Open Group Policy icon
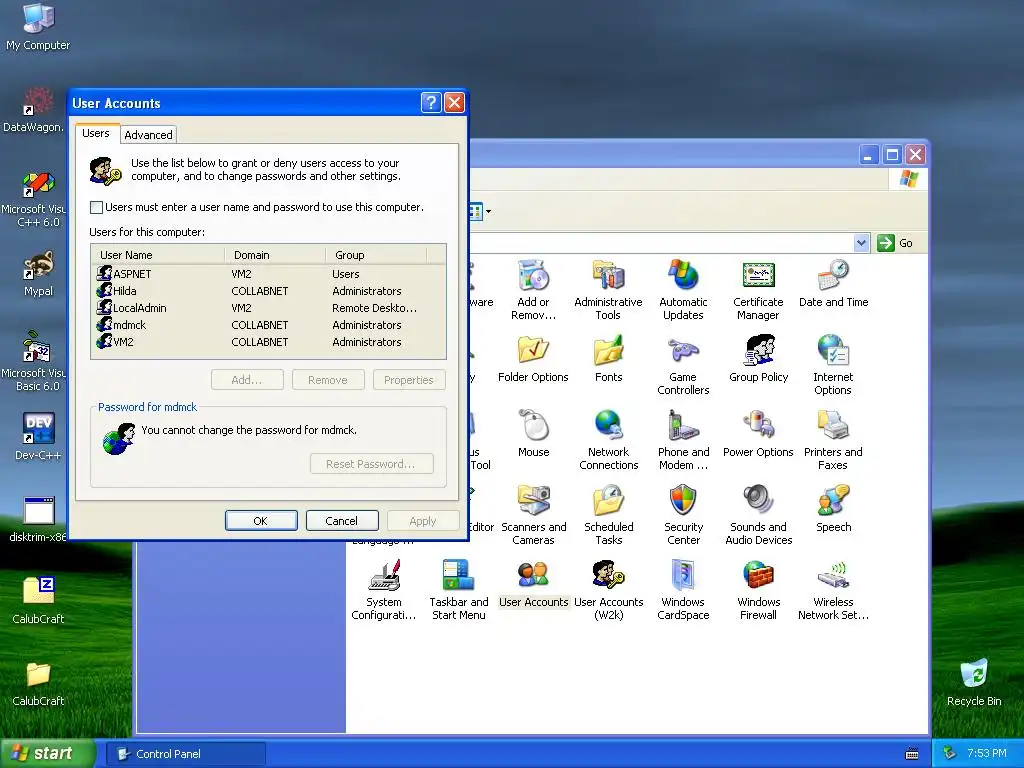This screenshot has height=768, width=1024. 758,359
